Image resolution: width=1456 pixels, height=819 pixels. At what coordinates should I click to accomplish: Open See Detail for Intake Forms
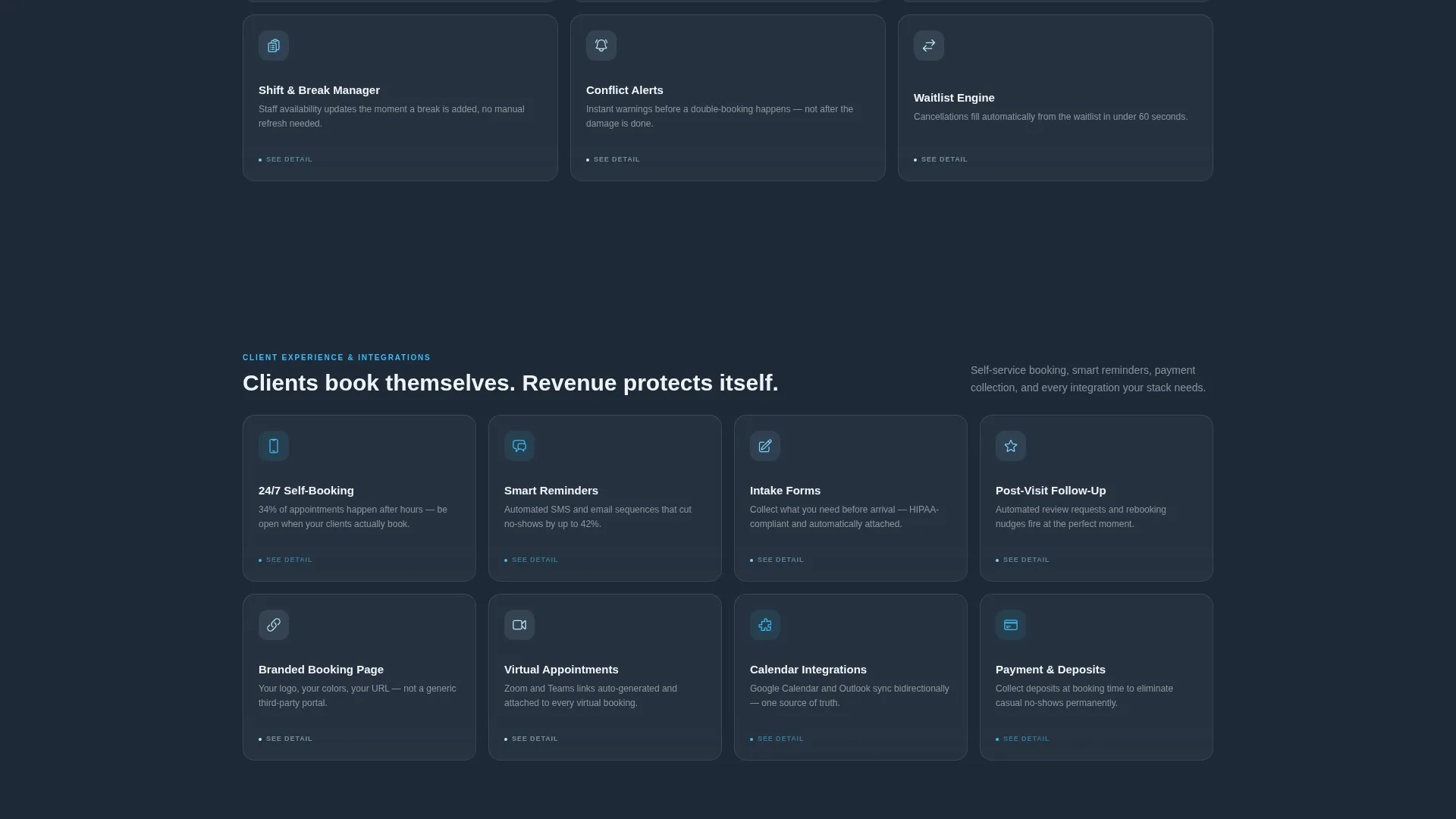pos(777,560)
